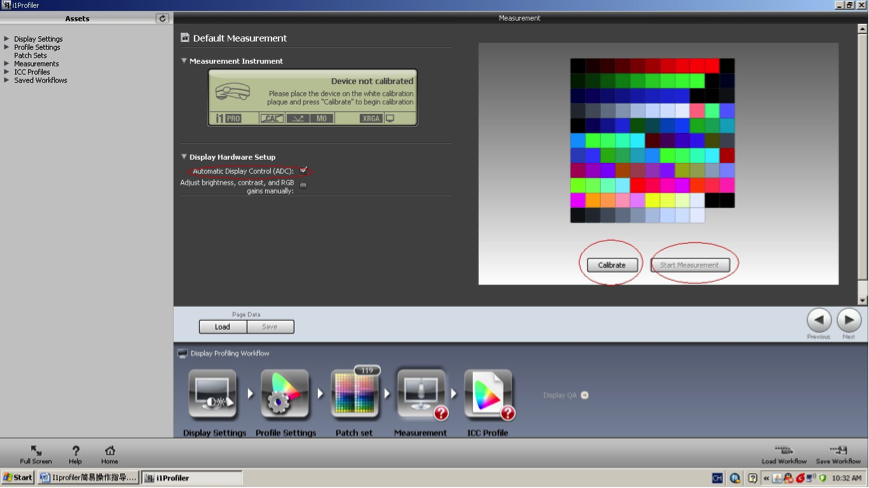Image resolution: width=869 pixels, height=488 pixels.
Task: Collapse the Display Hardware Setup section
Action: 184,157
